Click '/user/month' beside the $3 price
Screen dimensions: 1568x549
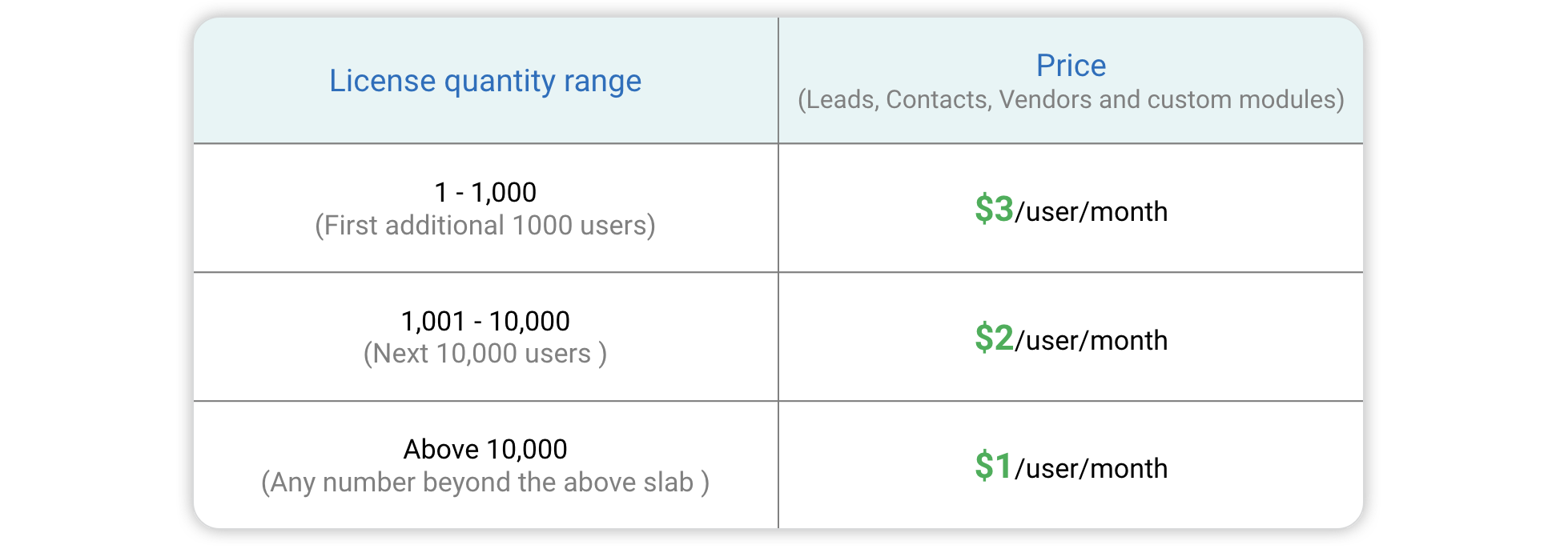[1091, 212]
